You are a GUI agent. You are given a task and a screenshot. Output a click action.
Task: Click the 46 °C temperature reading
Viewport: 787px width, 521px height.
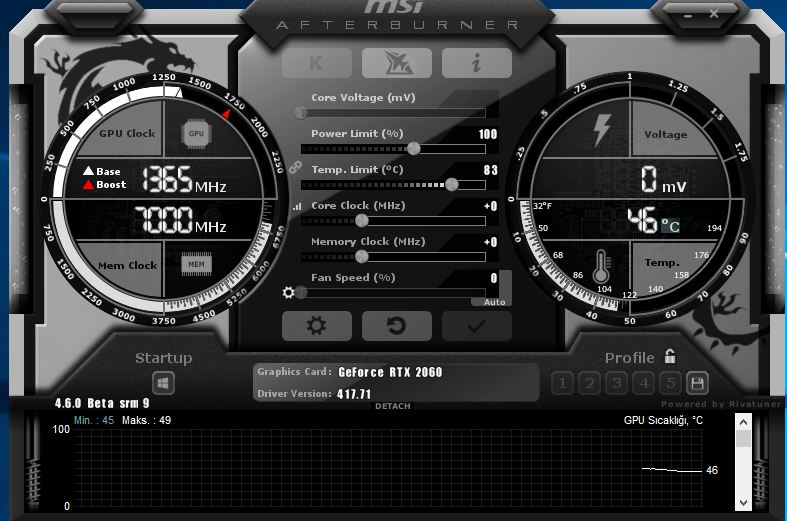click(x=654, y=221)
